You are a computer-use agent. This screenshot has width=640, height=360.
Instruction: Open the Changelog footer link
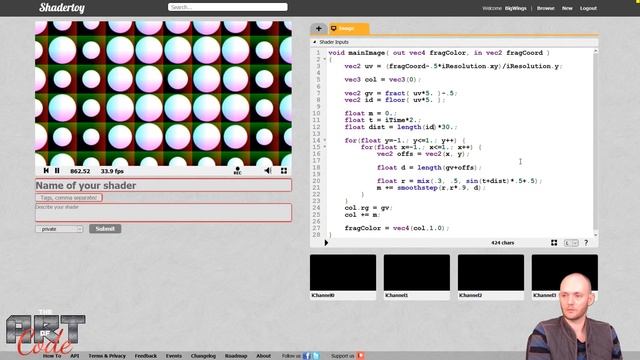pyautogui.click(x=203, y=356)
